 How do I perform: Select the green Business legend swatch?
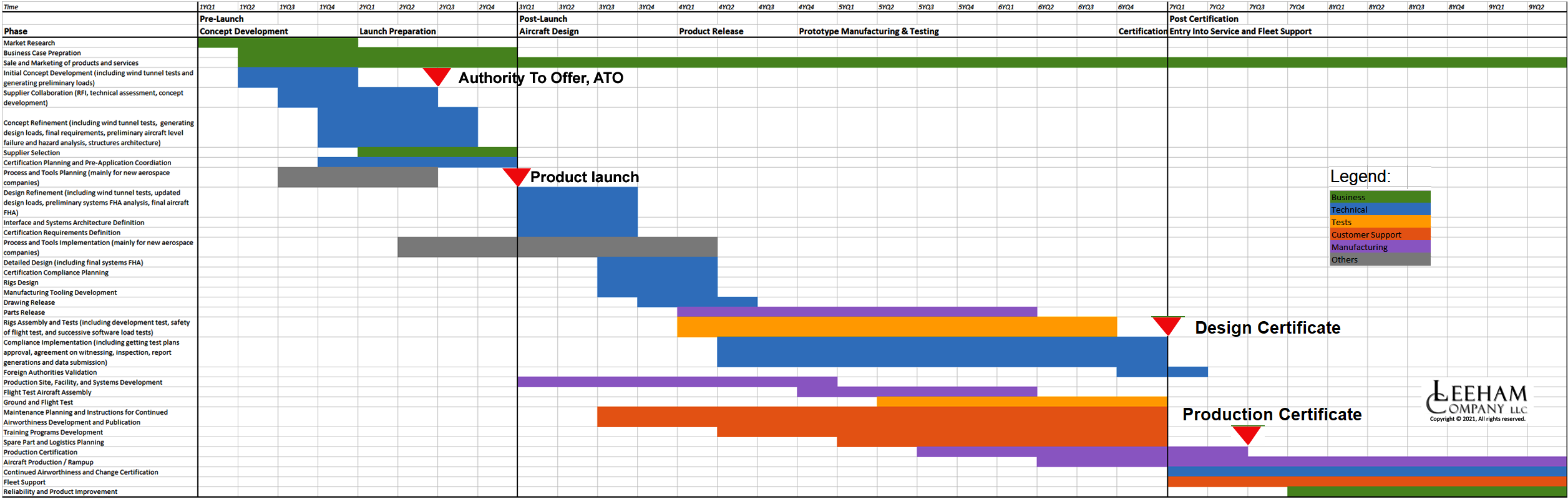tap(1380, 197)
